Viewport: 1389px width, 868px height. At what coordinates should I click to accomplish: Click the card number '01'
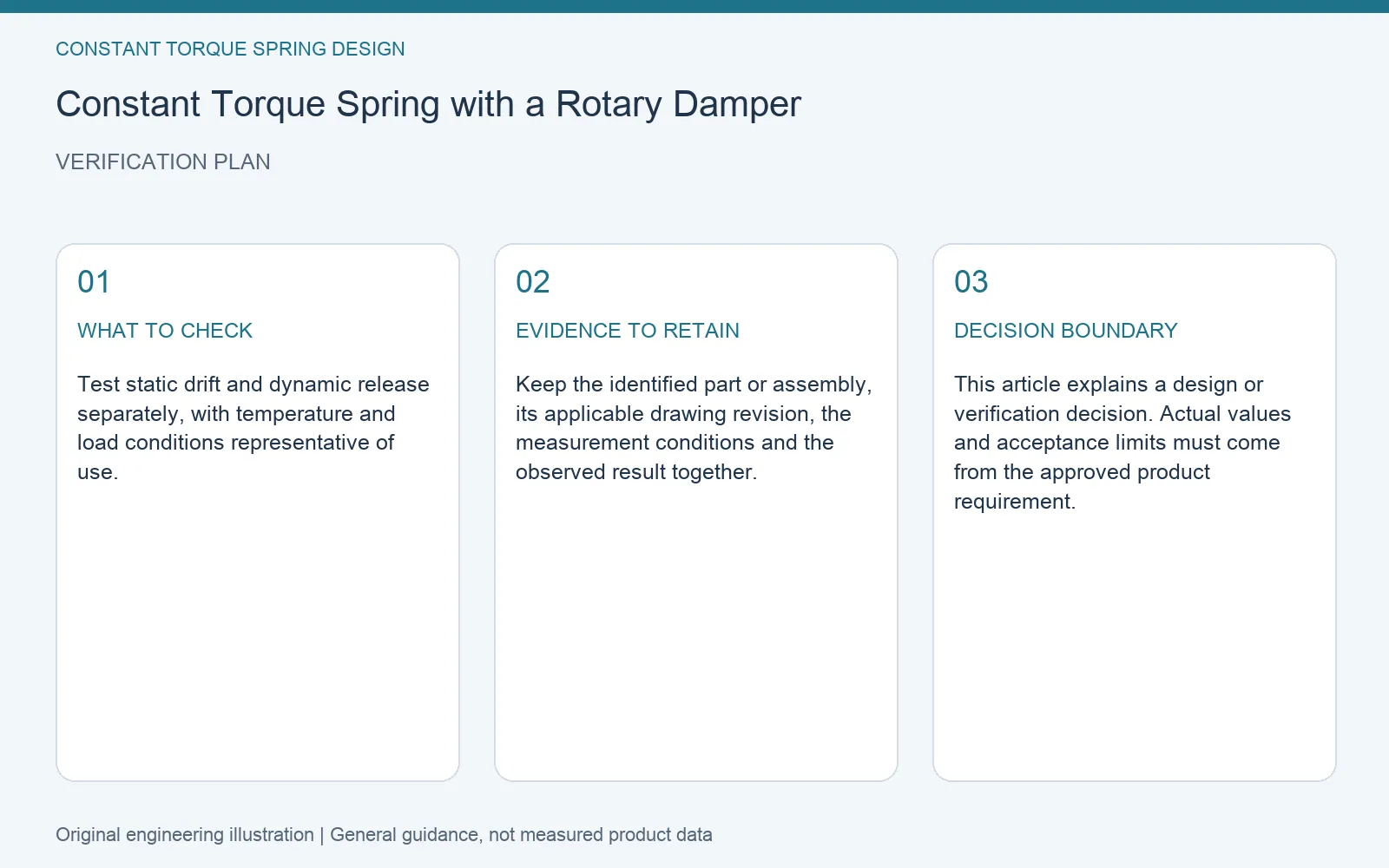(94, 282)
